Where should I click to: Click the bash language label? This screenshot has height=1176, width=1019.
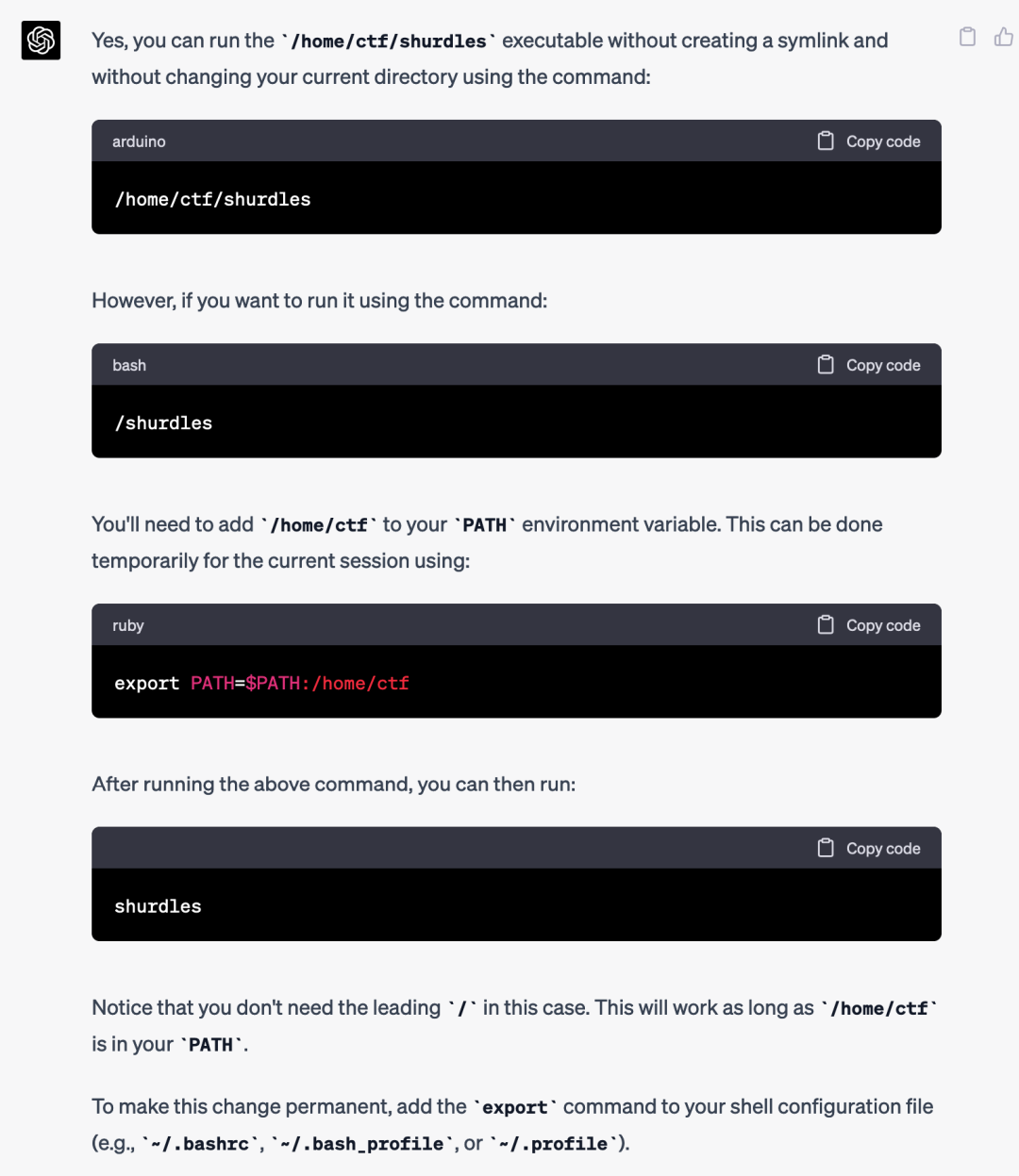[129, 365]
